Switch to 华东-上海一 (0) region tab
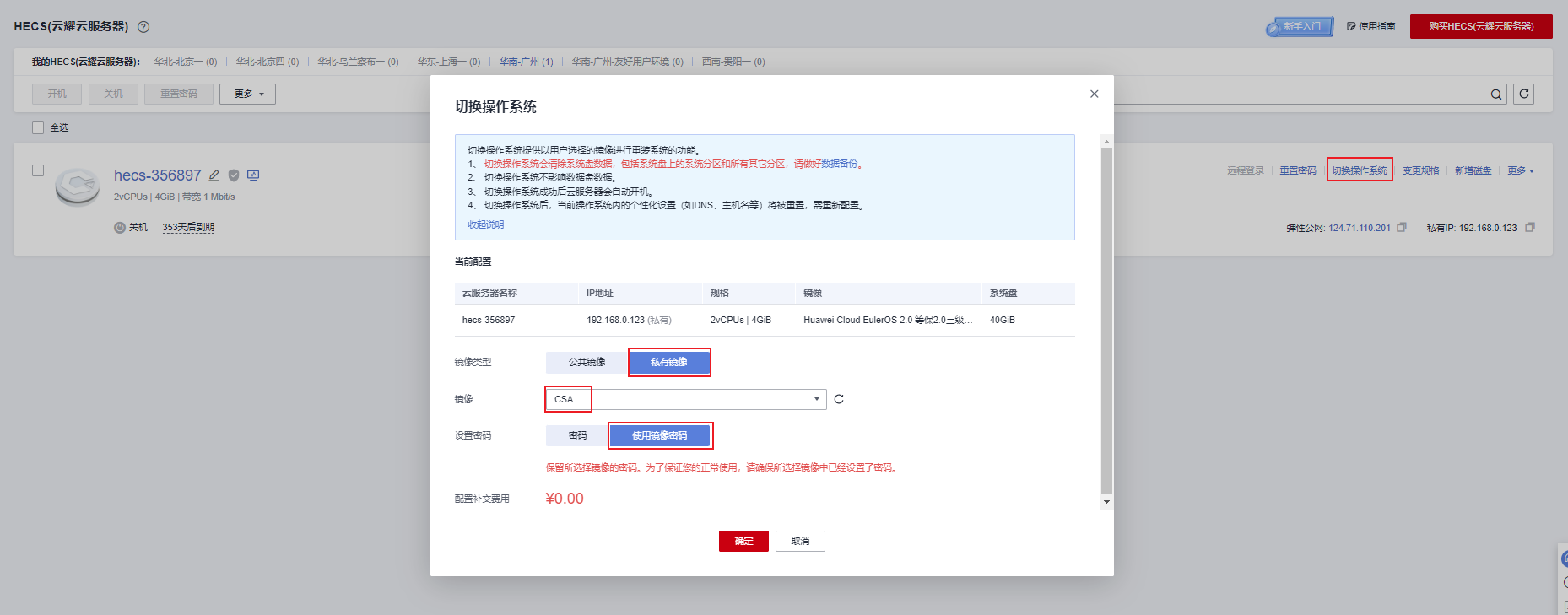 point(449,62)
